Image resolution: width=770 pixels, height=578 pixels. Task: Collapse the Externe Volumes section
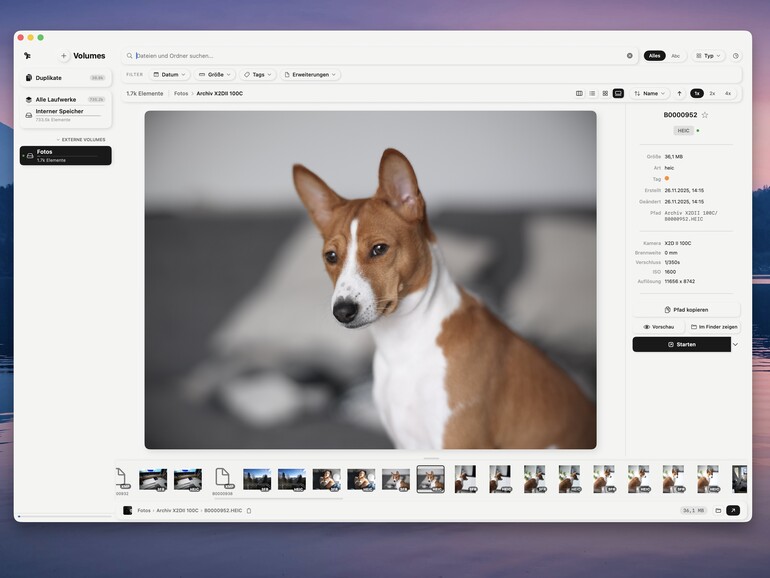coord(81,139)
